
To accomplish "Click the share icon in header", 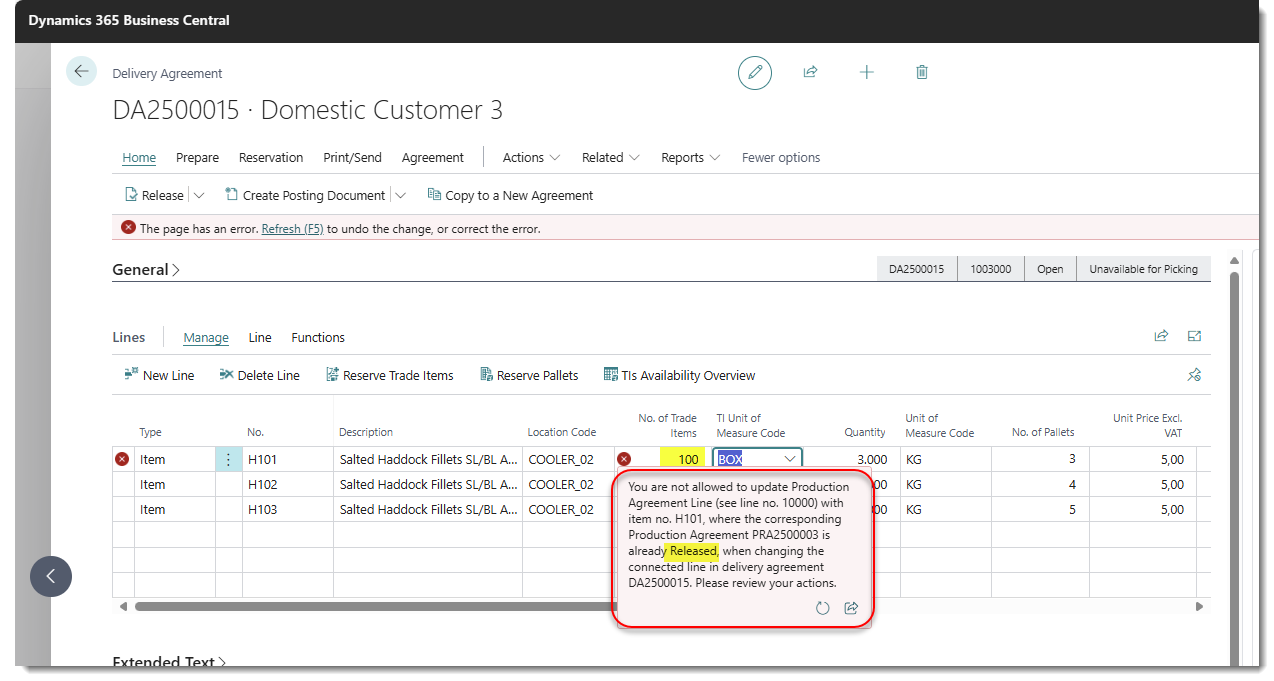I will point(810,72).
